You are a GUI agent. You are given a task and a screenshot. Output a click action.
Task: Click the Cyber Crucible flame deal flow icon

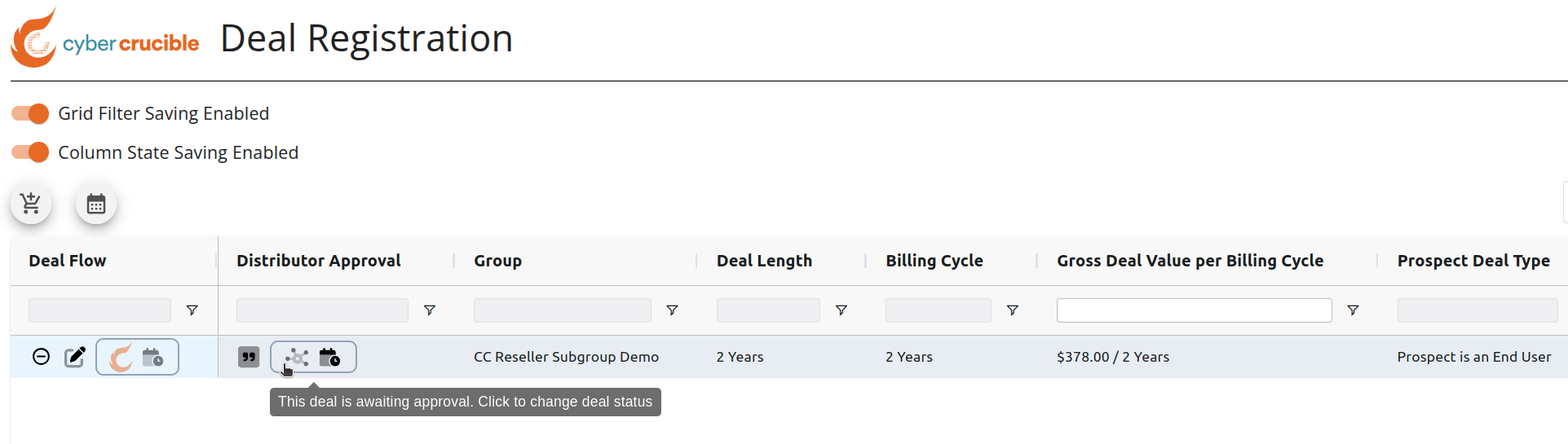(121, 357)
